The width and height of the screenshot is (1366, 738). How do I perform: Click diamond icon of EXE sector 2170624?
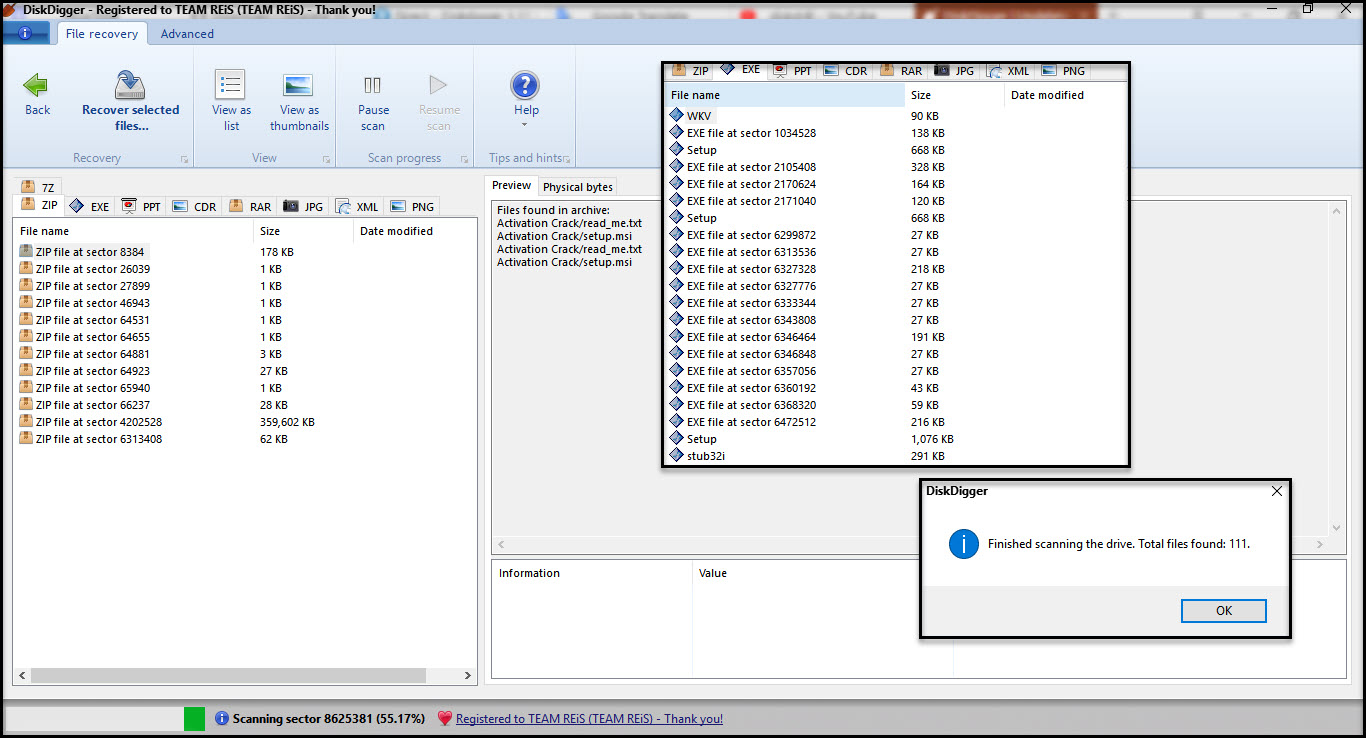(x=677, y=184)
